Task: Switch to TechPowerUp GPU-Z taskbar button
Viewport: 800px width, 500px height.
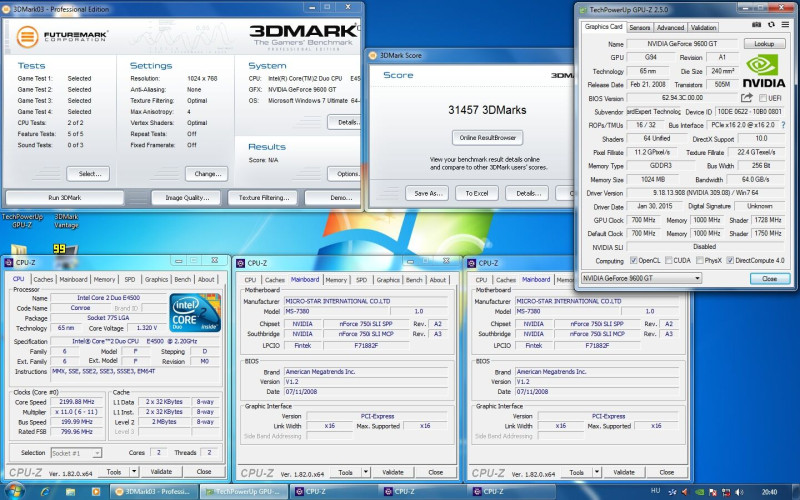Action: [x=244, y=492]
